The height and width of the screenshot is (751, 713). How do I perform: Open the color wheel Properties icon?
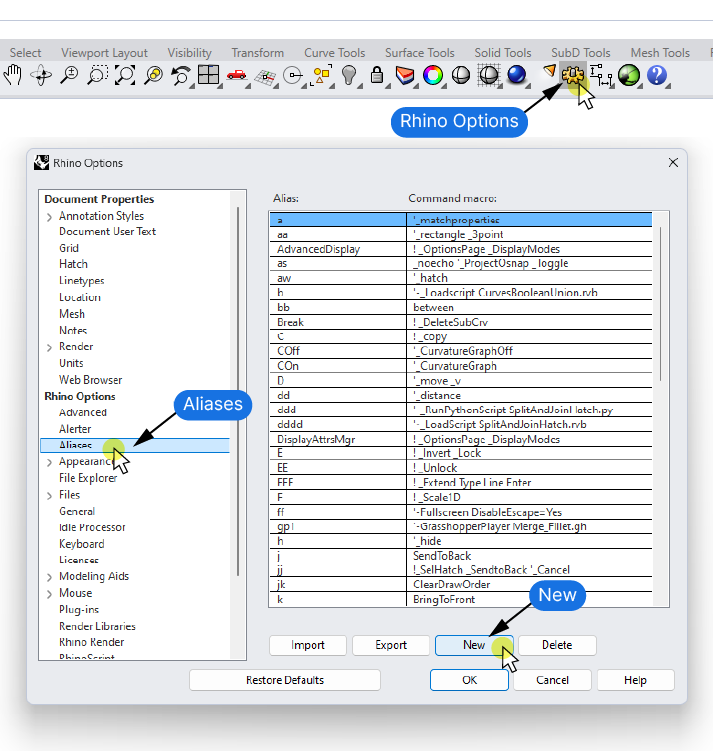click(433, 75)
